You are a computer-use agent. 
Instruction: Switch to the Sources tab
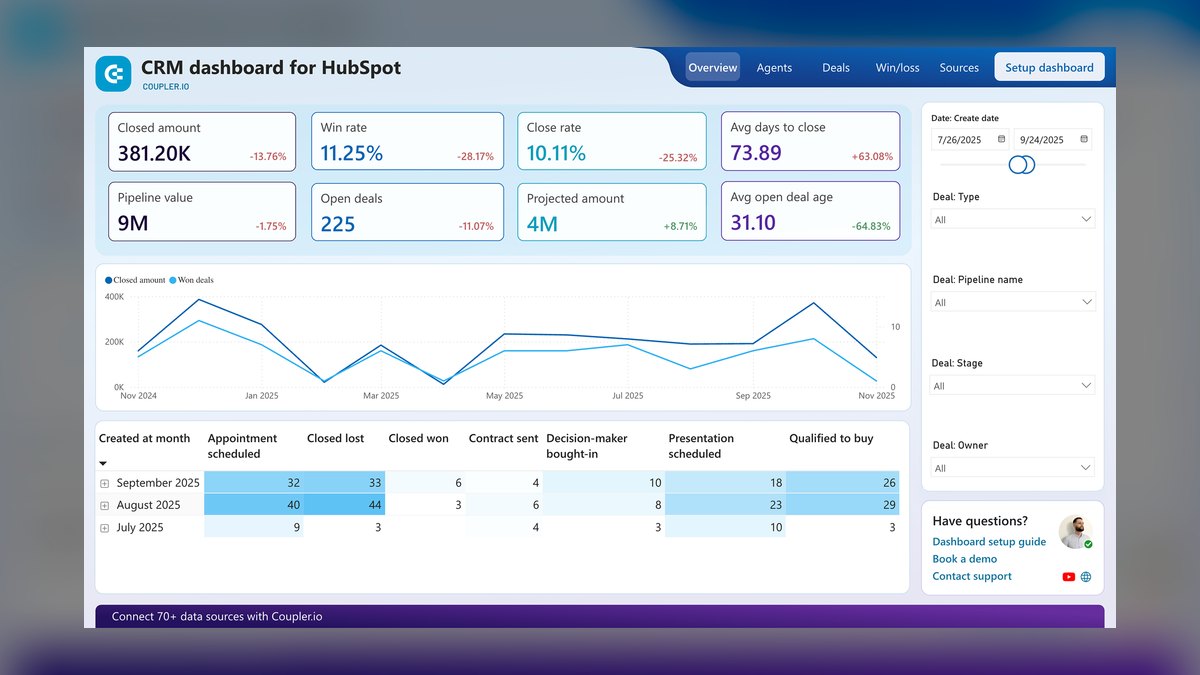(959, 67)
